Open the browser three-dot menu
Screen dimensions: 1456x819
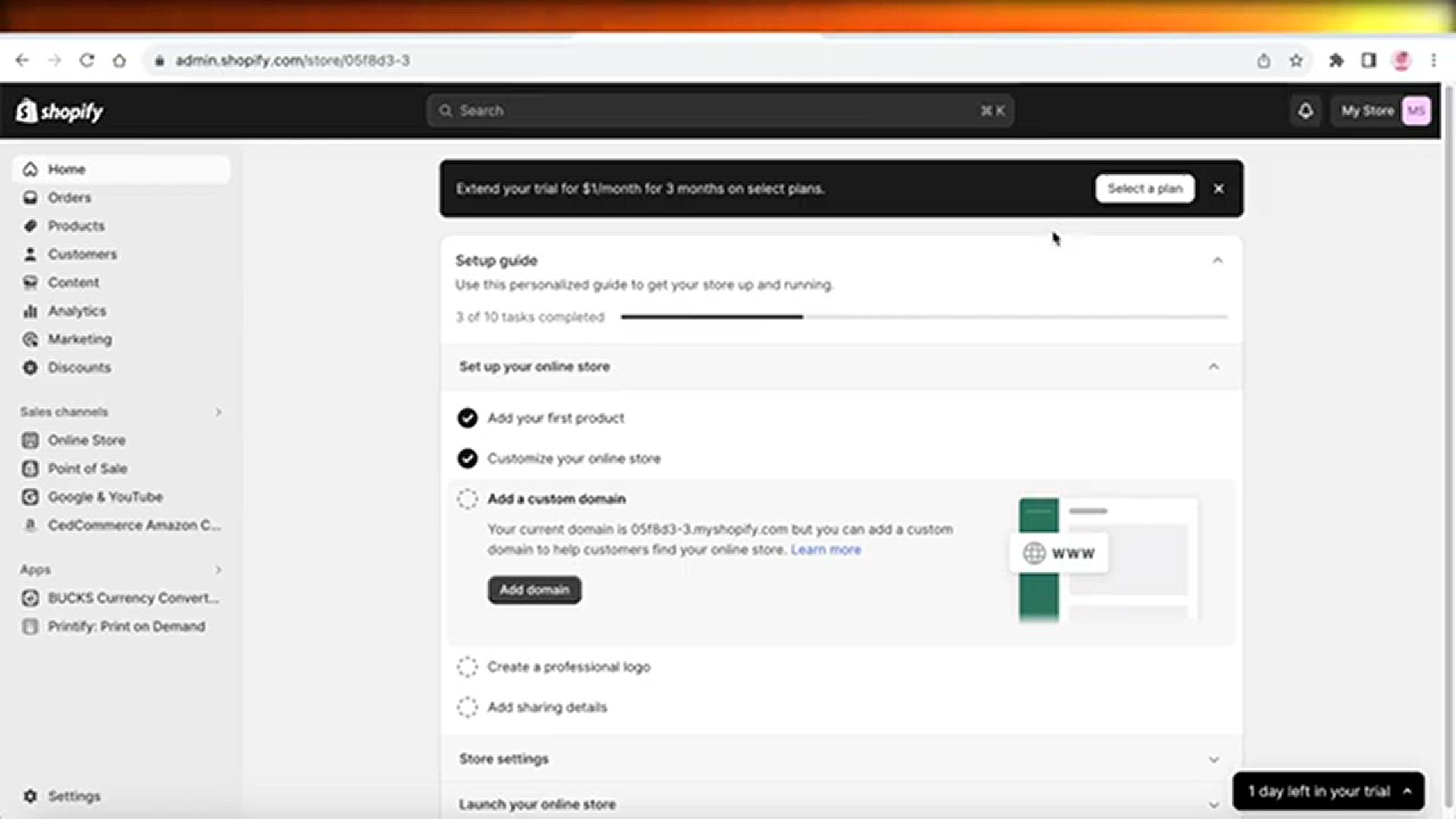(x=1433, y=61)
